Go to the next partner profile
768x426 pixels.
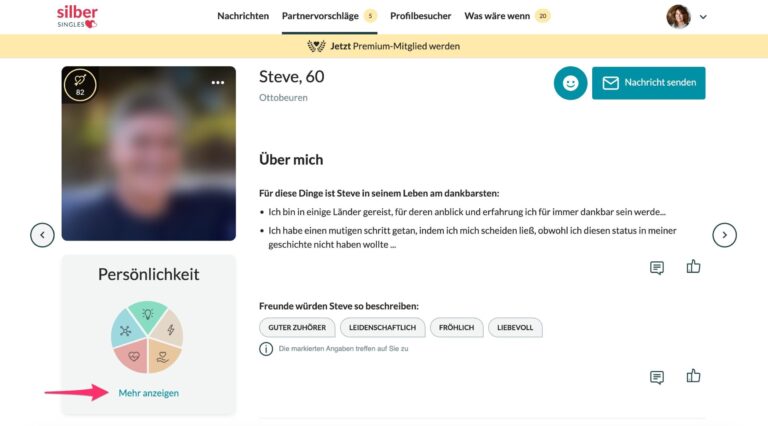[724, 235]
